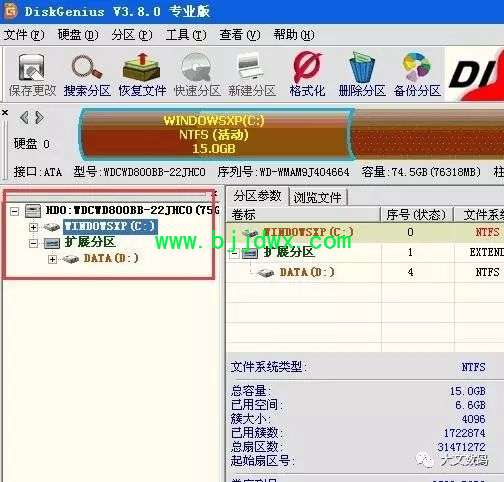Open the 工具(T) menu

point(186,35)
